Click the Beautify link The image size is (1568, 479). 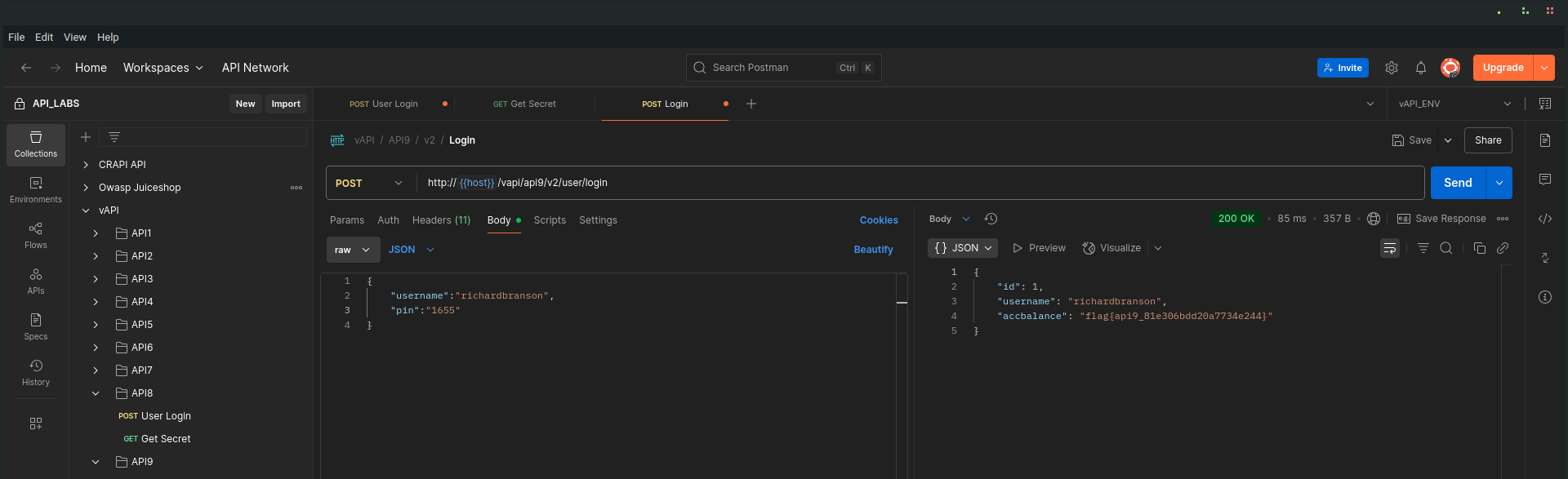[x=873, y=250]
